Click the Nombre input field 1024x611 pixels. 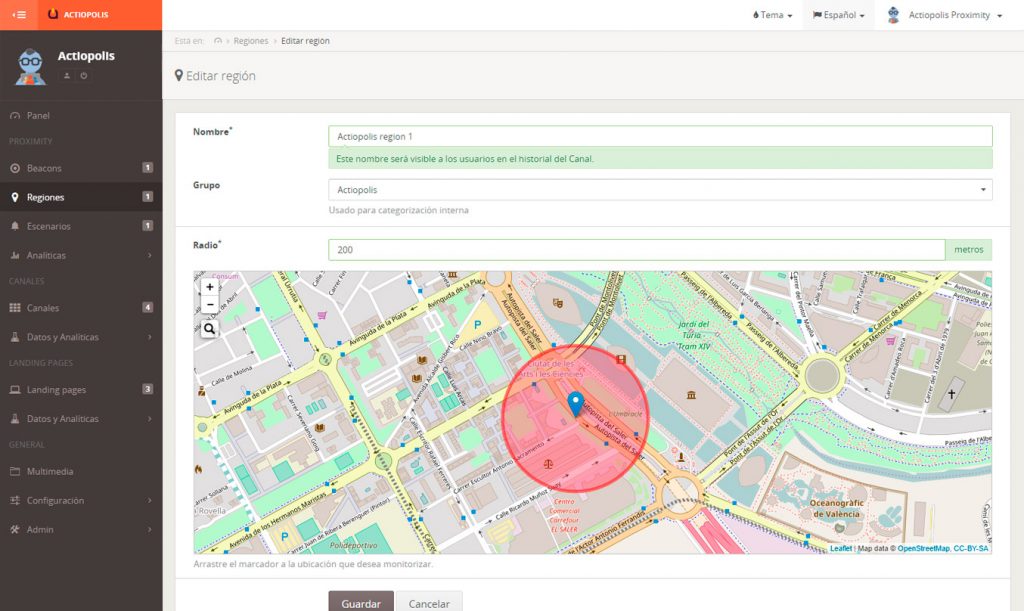pos(660,136)
